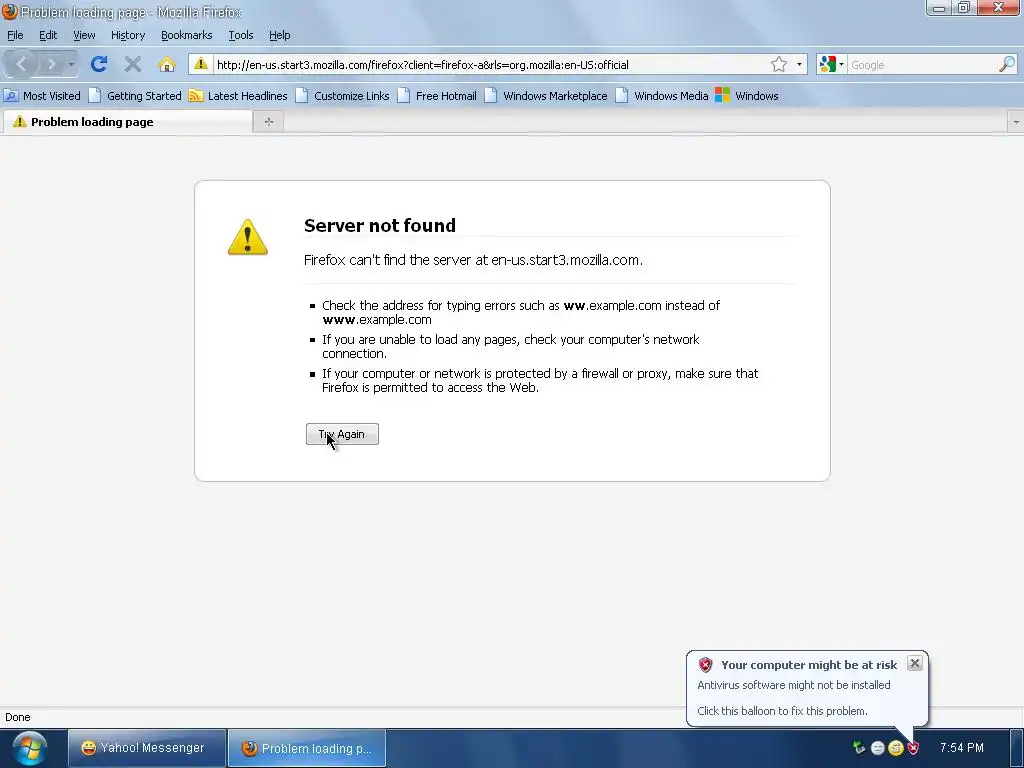Click the grey round tray icon
This screenshot has height=768, width=1024.
pyautogui.click(x=878, y=748)
